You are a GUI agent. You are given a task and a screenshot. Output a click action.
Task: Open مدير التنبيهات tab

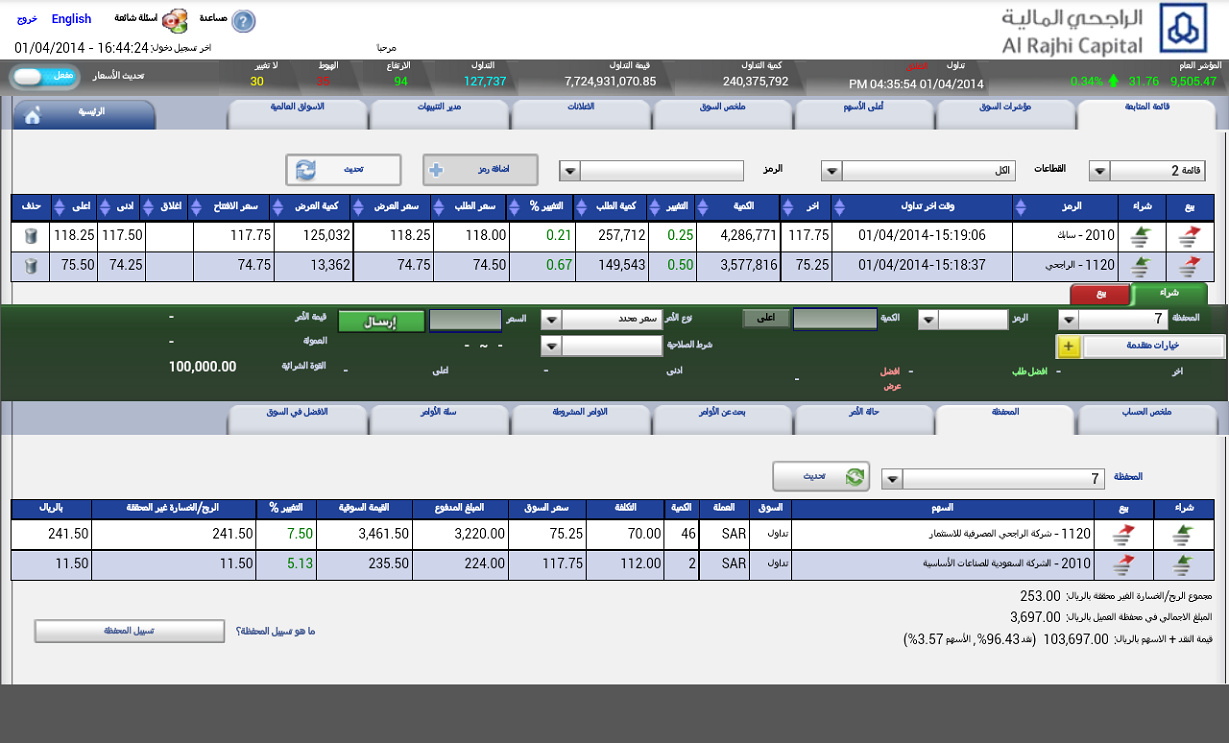(x=439, y=115)
